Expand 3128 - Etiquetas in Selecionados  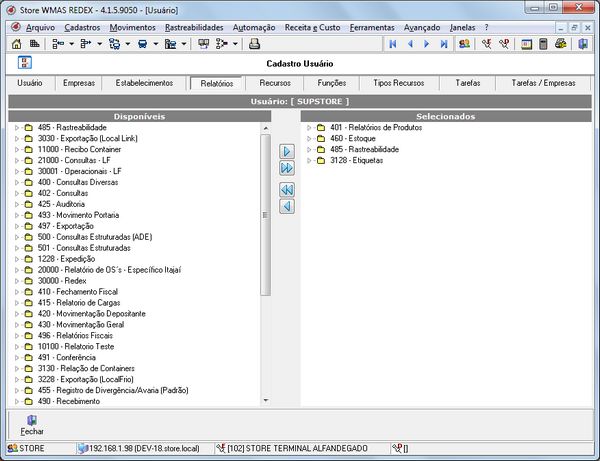(309, 161)
